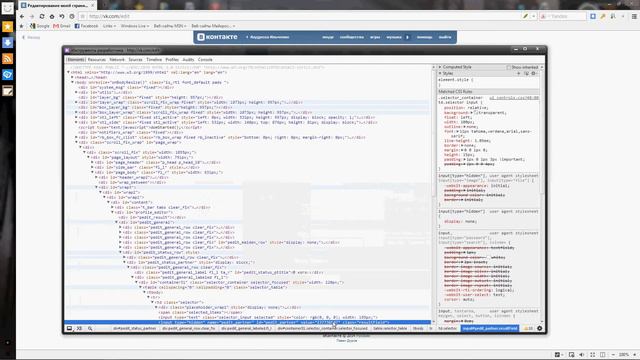This screenshot has height=360, width=640.
Task: Collapse the Styles section
Action: pyautogui.click(x=440, y=73)
